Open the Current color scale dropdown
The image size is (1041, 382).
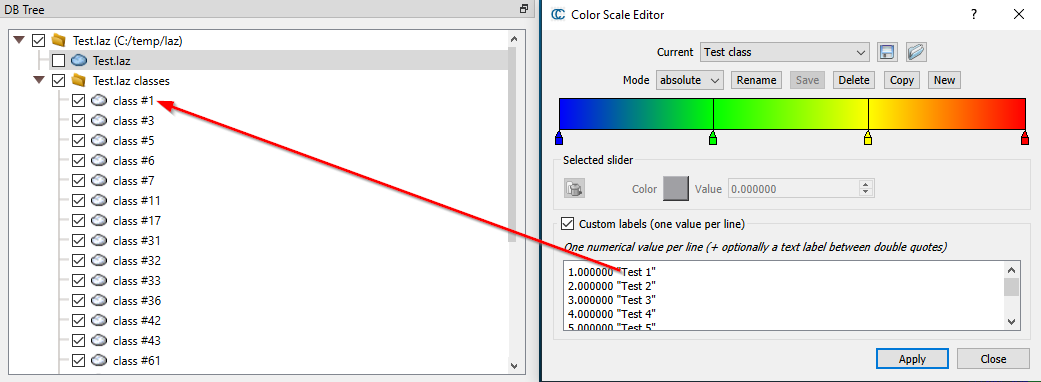[x=785, y=52]
